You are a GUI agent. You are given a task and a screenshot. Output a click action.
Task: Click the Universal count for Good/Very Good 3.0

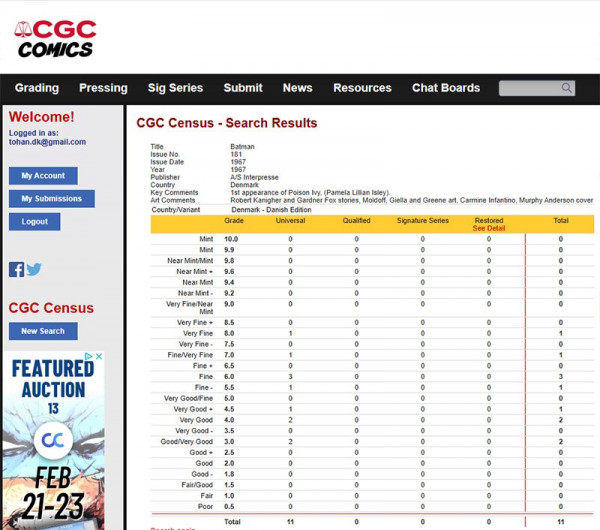[x=290, y=442]
